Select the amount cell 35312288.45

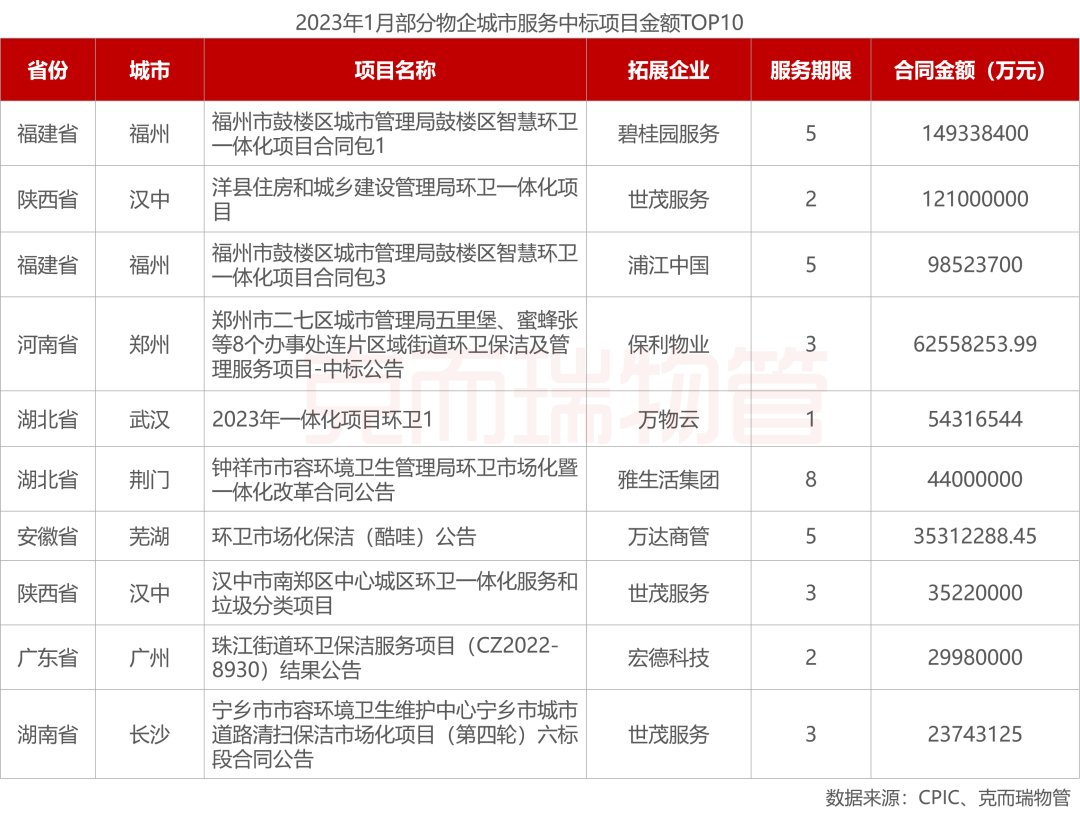[975, 536]
